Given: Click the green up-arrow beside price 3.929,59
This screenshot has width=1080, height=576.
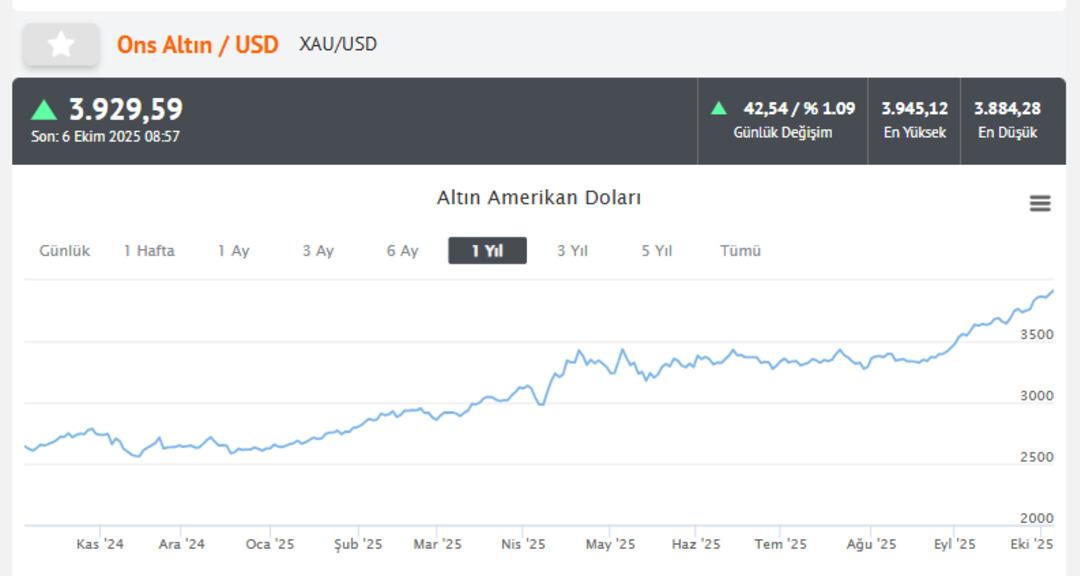Looking at the screenshot, I should click(44, 109).
